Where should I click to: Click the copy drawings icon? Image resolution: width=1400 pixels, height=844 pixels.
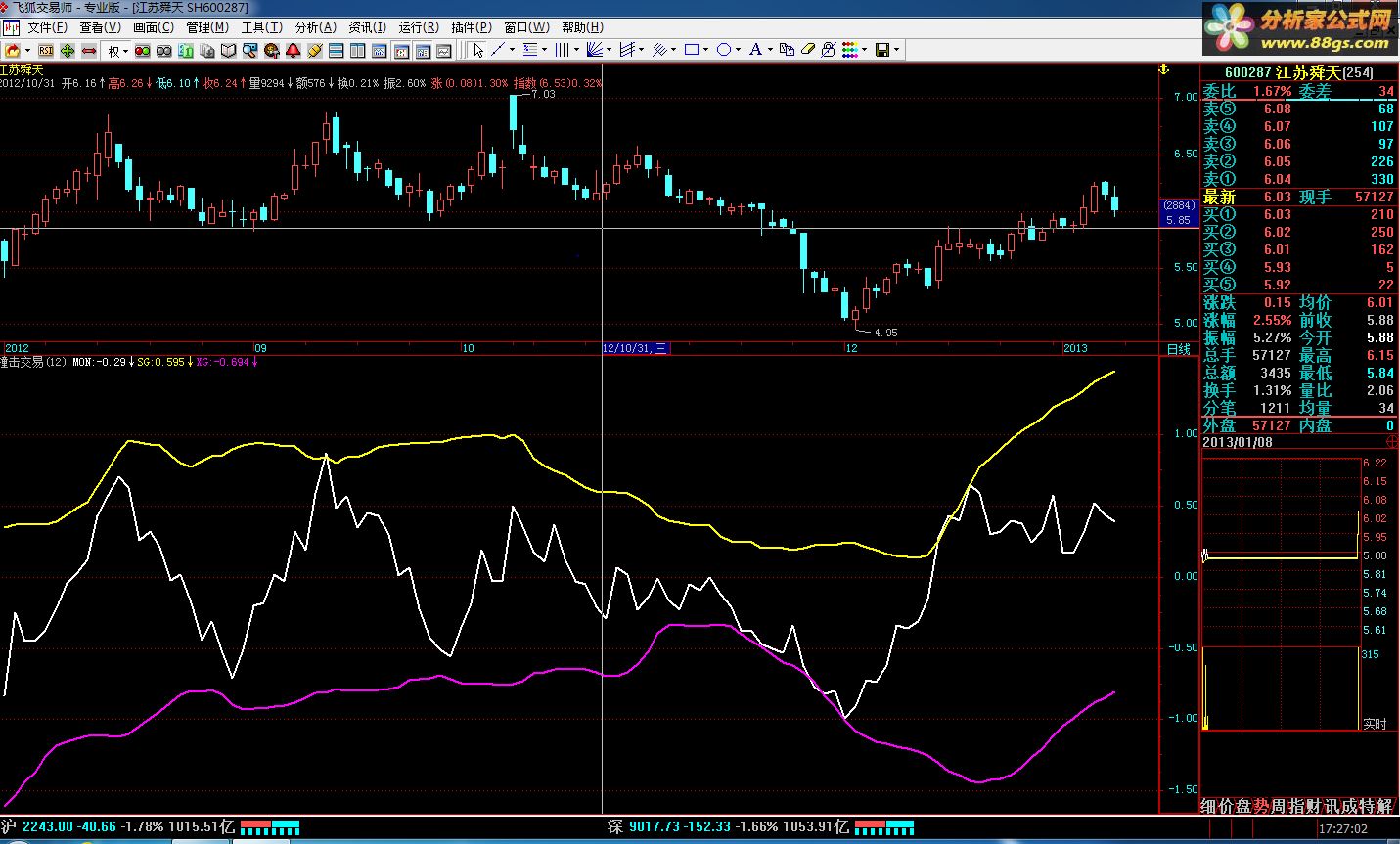788,50
